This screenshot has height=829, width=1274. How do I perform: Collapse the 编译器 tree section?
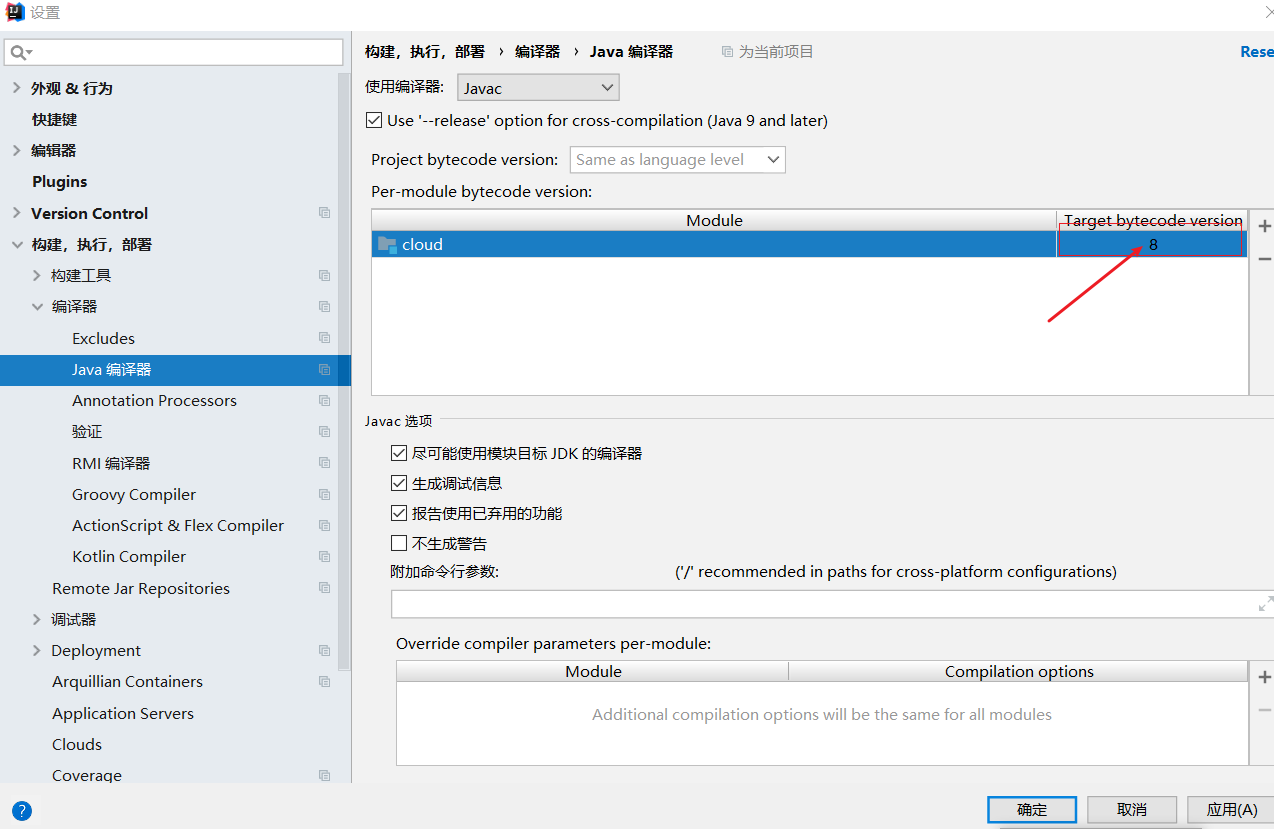(x=38, y=306)
